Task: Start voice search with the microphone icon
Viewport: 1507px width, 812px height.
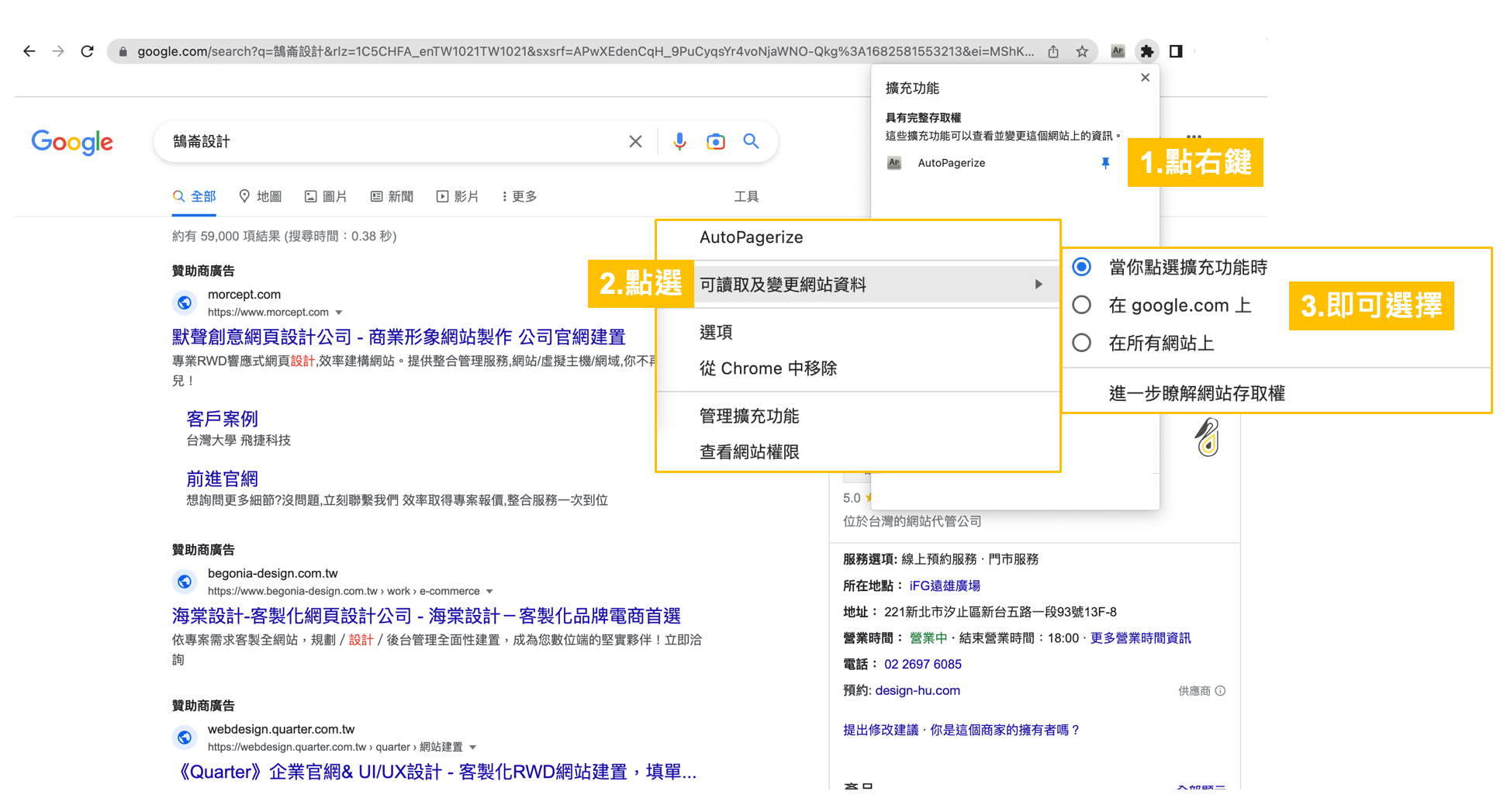Action: click(679, 141)
